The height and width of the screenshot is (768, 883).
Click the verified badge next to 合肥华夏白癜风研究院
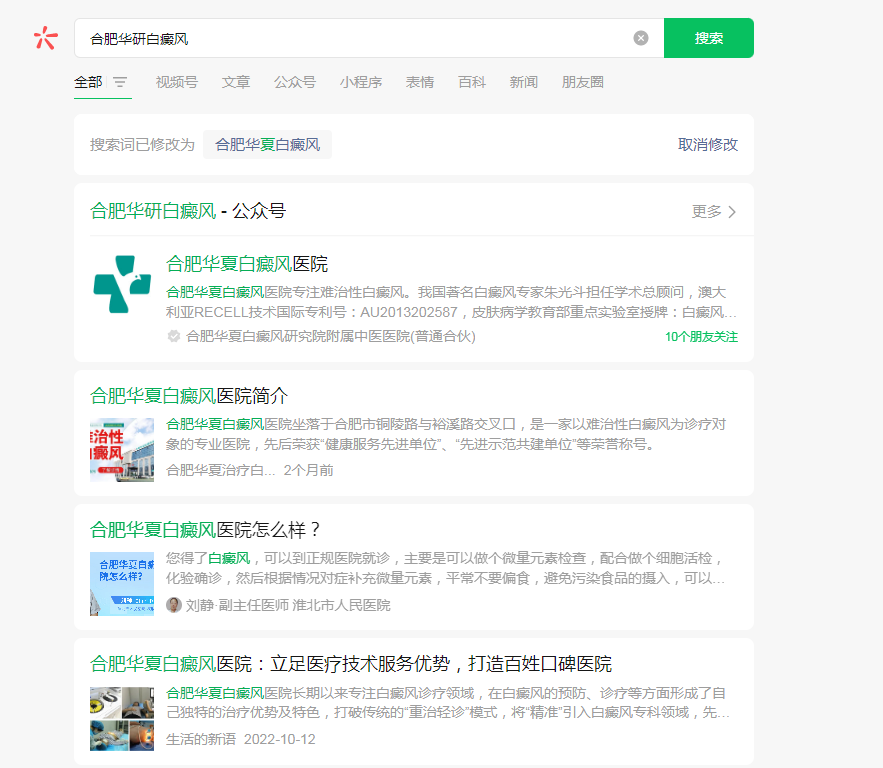point(174,336)
